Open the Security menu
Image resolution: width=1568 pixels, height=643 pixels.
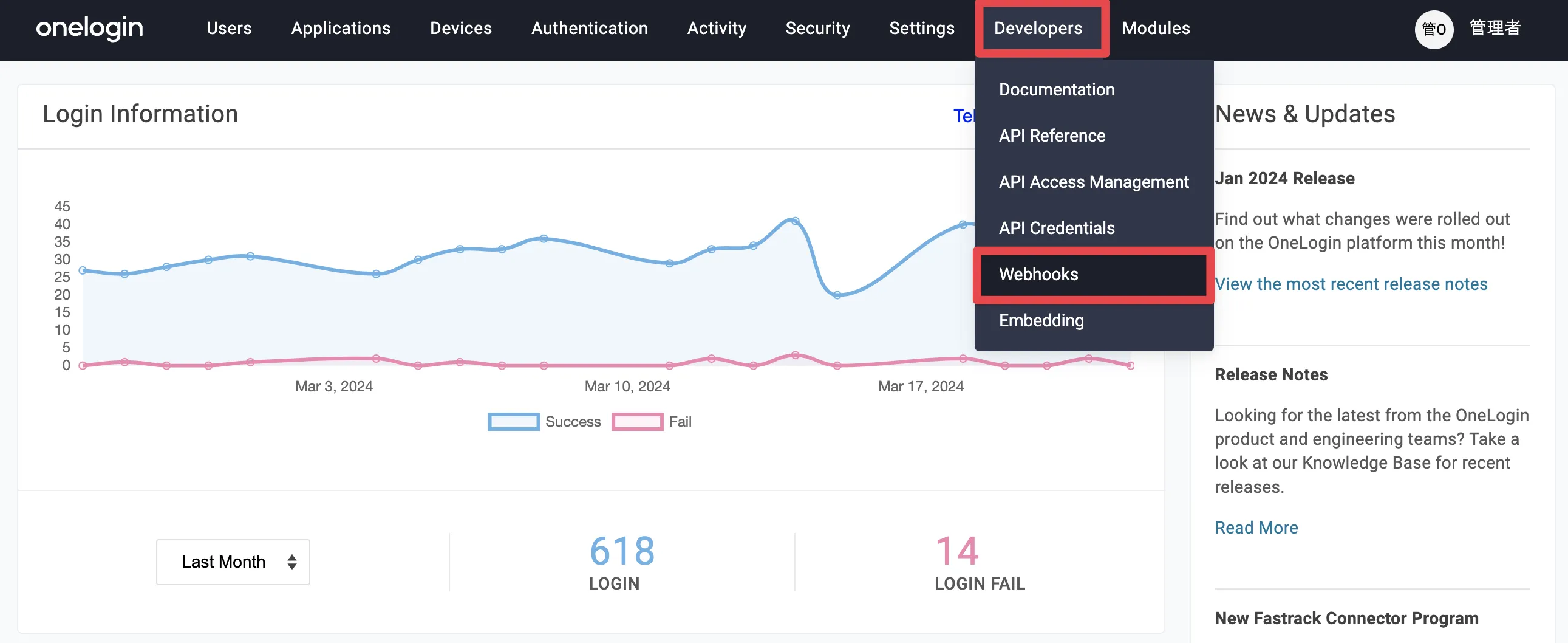coord(817,28)
